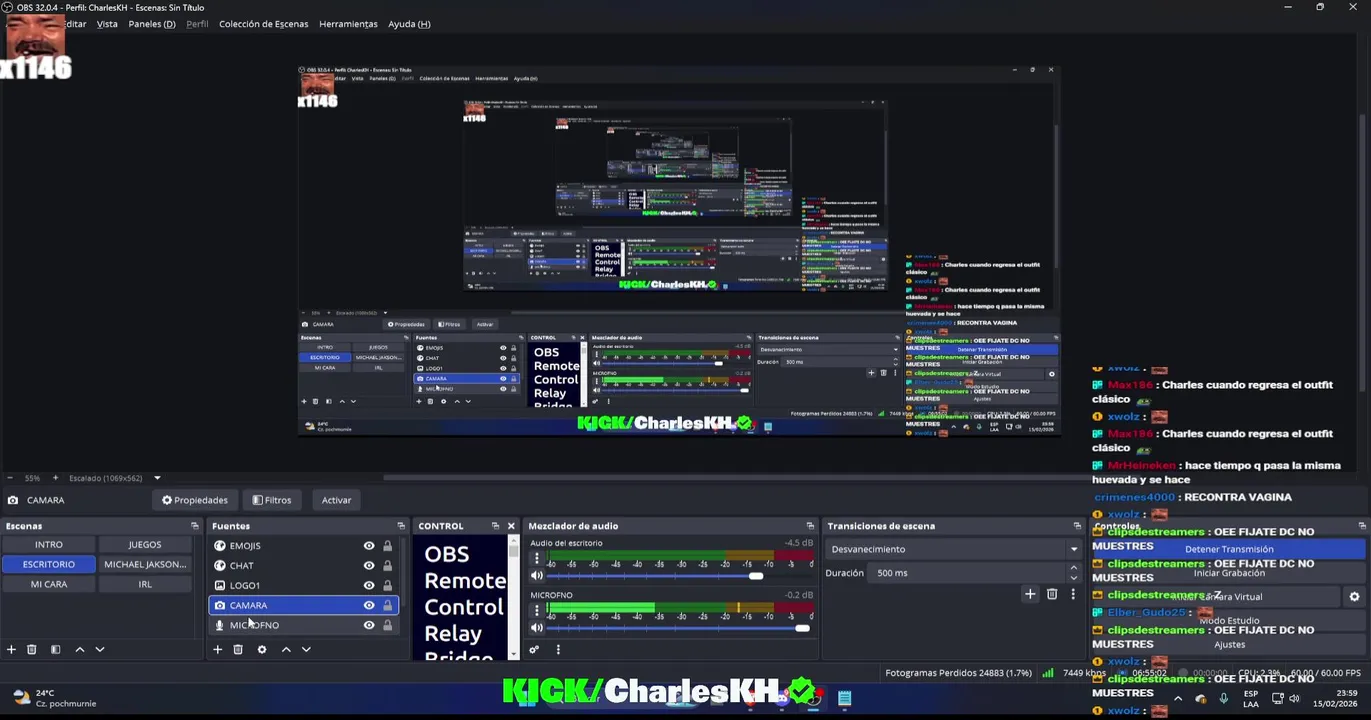Close the CONTROL dock
Screen dimensions: 1371x720
click(511, 526)
